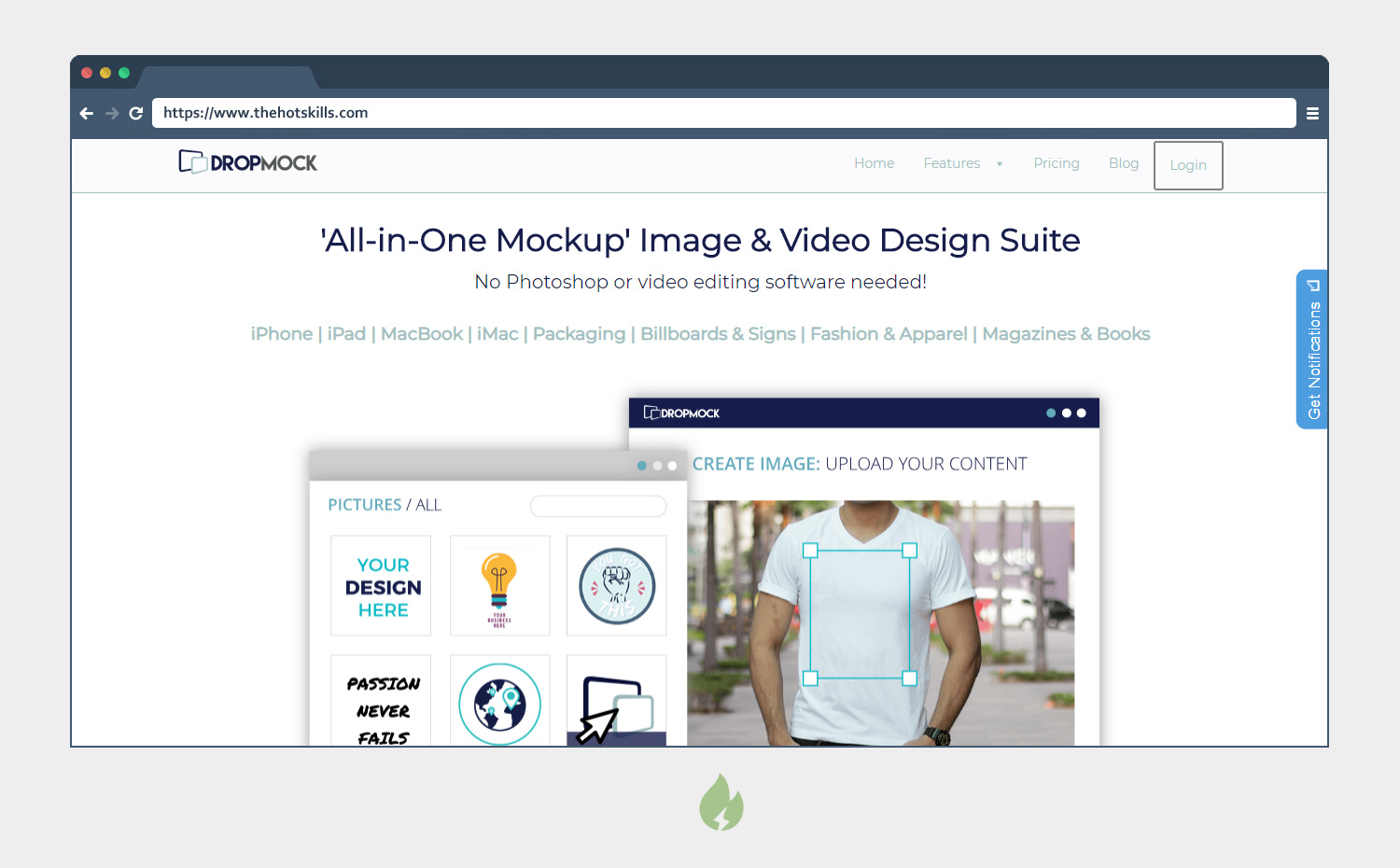The image size is (1400, 868).
Task: Click the browser tab
Action: (x=229, y=77)
